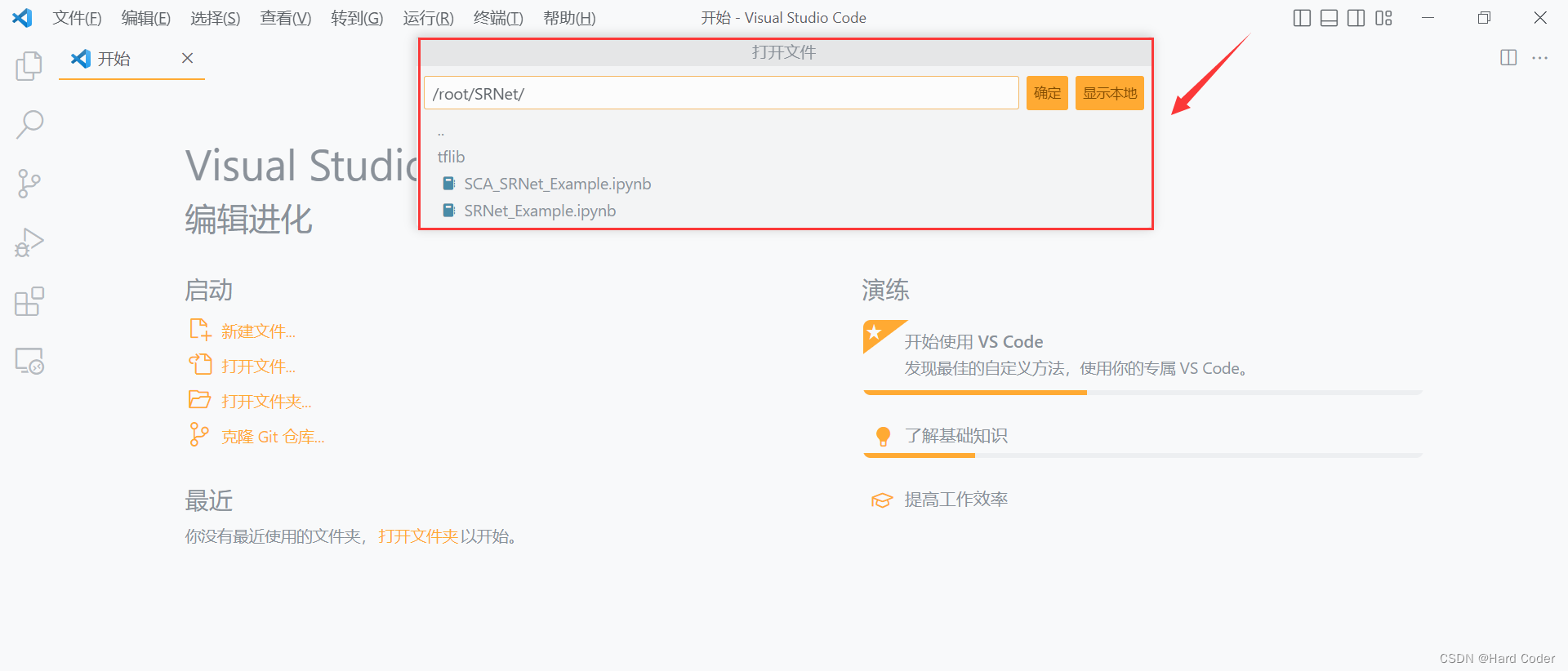Open the 帮助 menu
Image resolution: width=1568 pixels, height=671 pixels.
(569, 18)
